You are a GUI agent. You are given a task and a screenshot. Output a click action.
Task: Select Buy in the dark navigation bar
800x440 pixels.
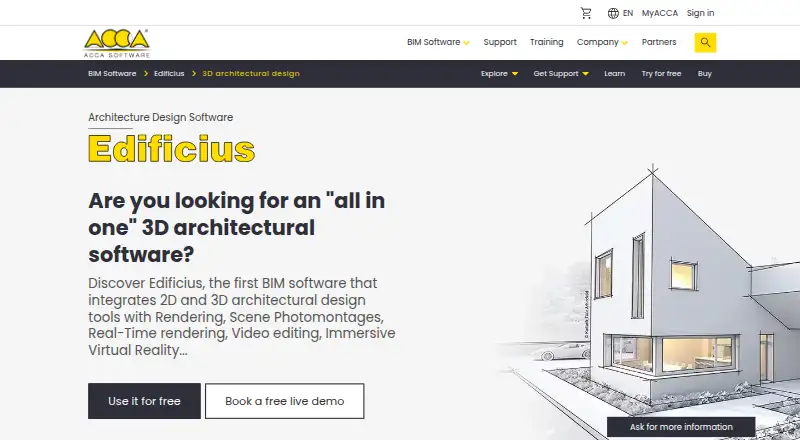click(x=705, y=74)
